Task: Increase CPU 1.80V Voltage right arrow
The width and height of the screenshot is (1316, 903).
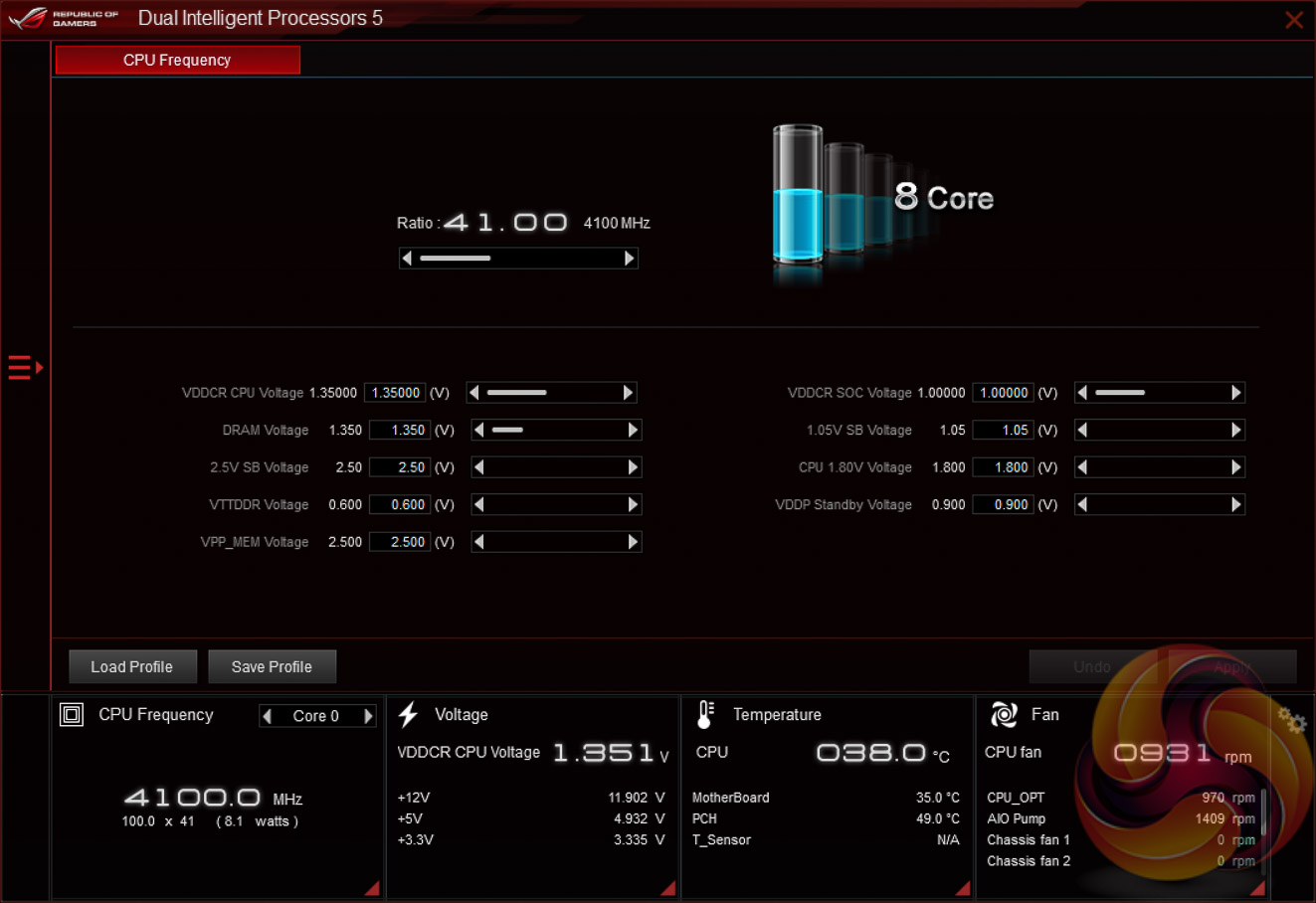Action: pos(1236,467)
